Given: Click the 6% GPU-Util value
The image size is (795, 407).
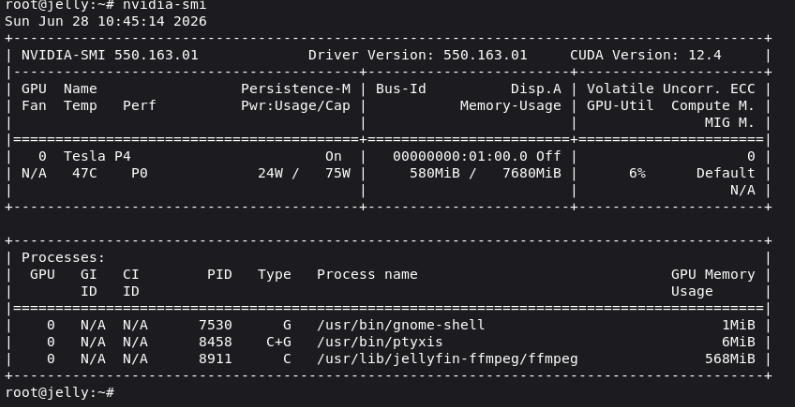Looking at the screenshot, I should coord(637,173).
